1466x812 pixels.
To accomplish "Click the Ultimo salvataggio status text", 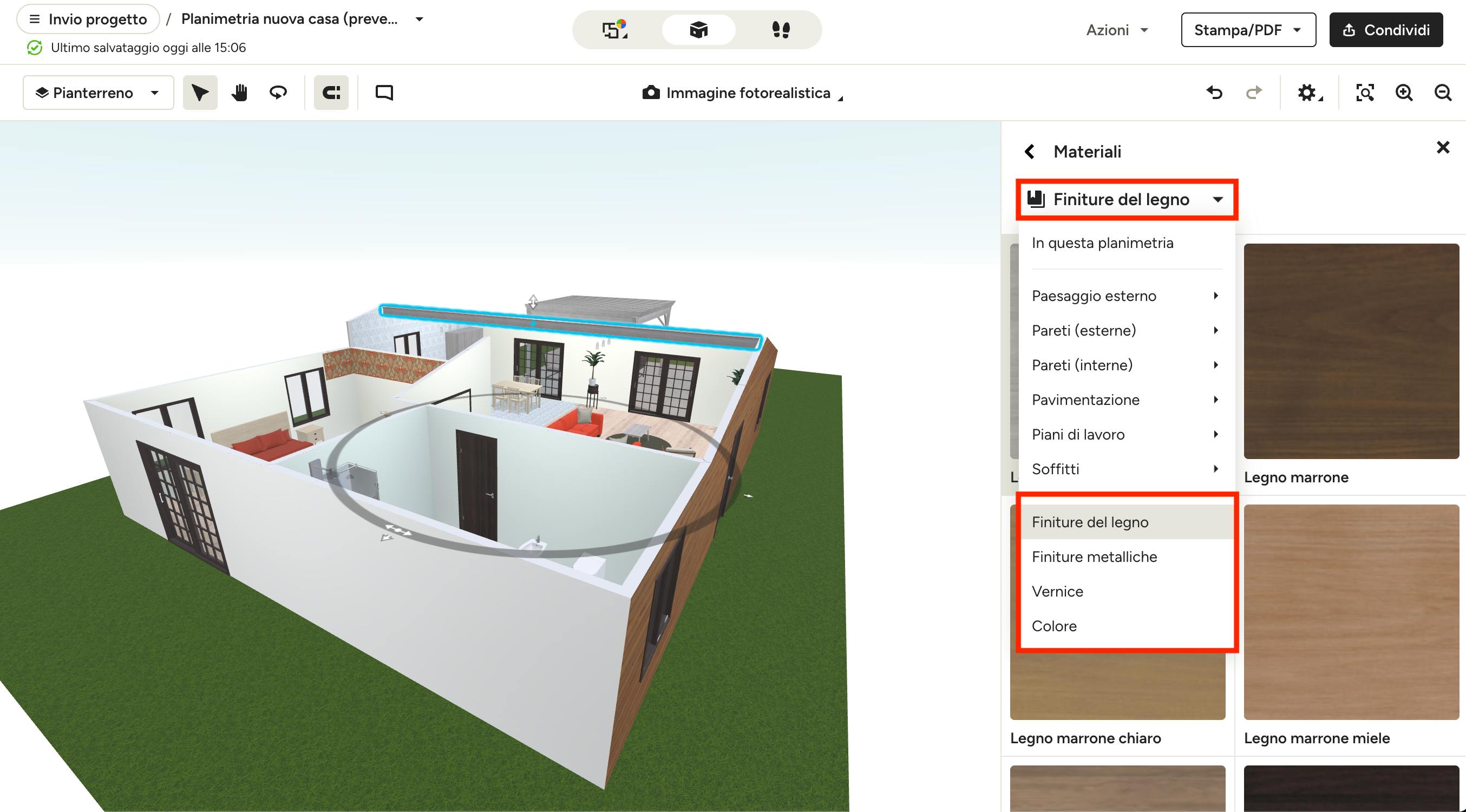I will click(x=148, y=48).
